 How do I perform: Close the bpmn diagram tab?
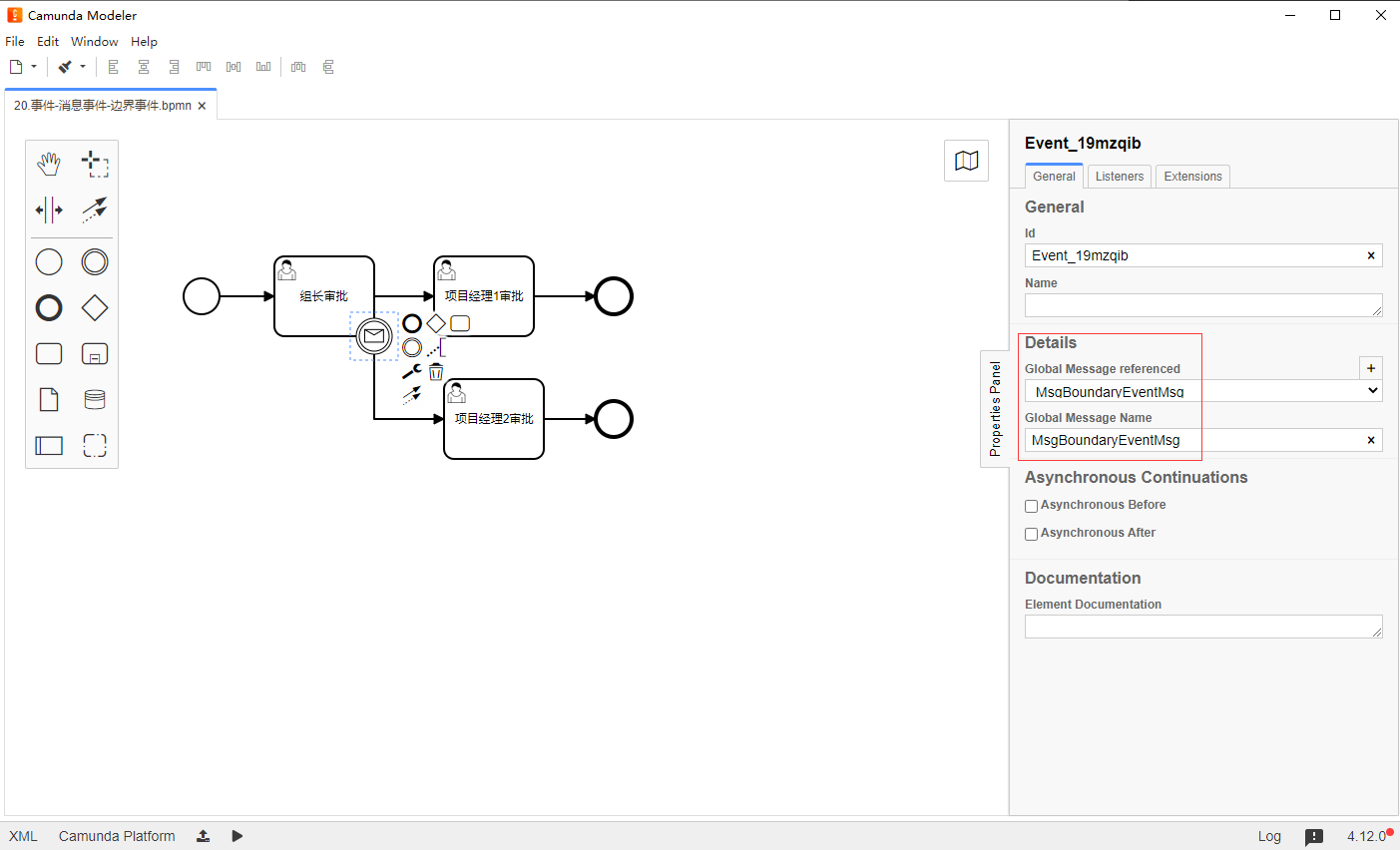(202, 106)
